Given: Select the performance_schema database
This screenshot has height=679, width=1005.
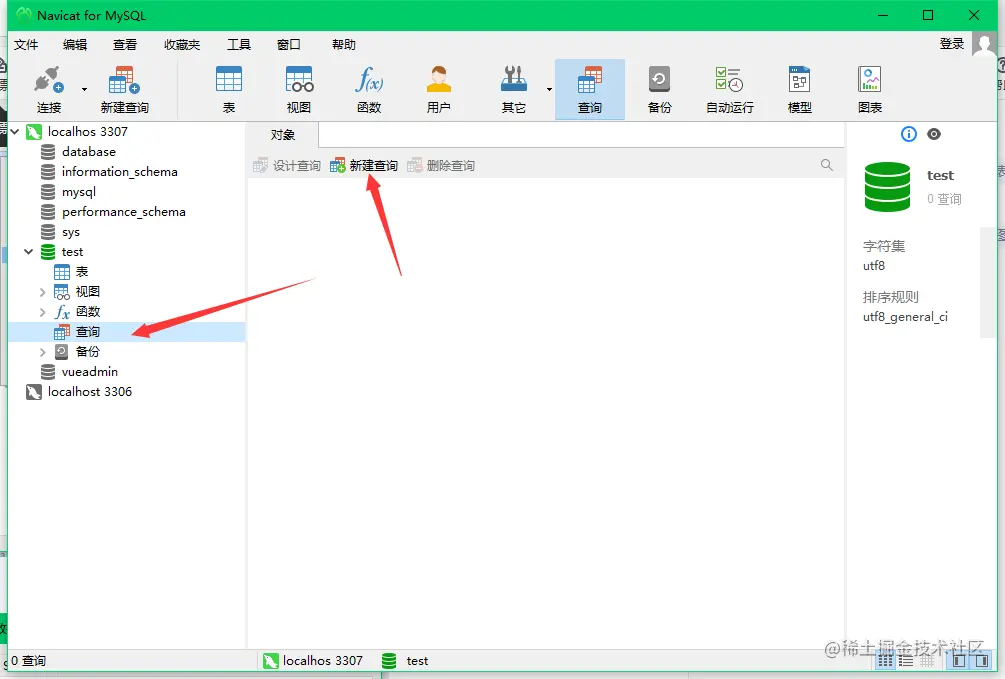Looking at the screenshot, I should (x=123, y=212).
